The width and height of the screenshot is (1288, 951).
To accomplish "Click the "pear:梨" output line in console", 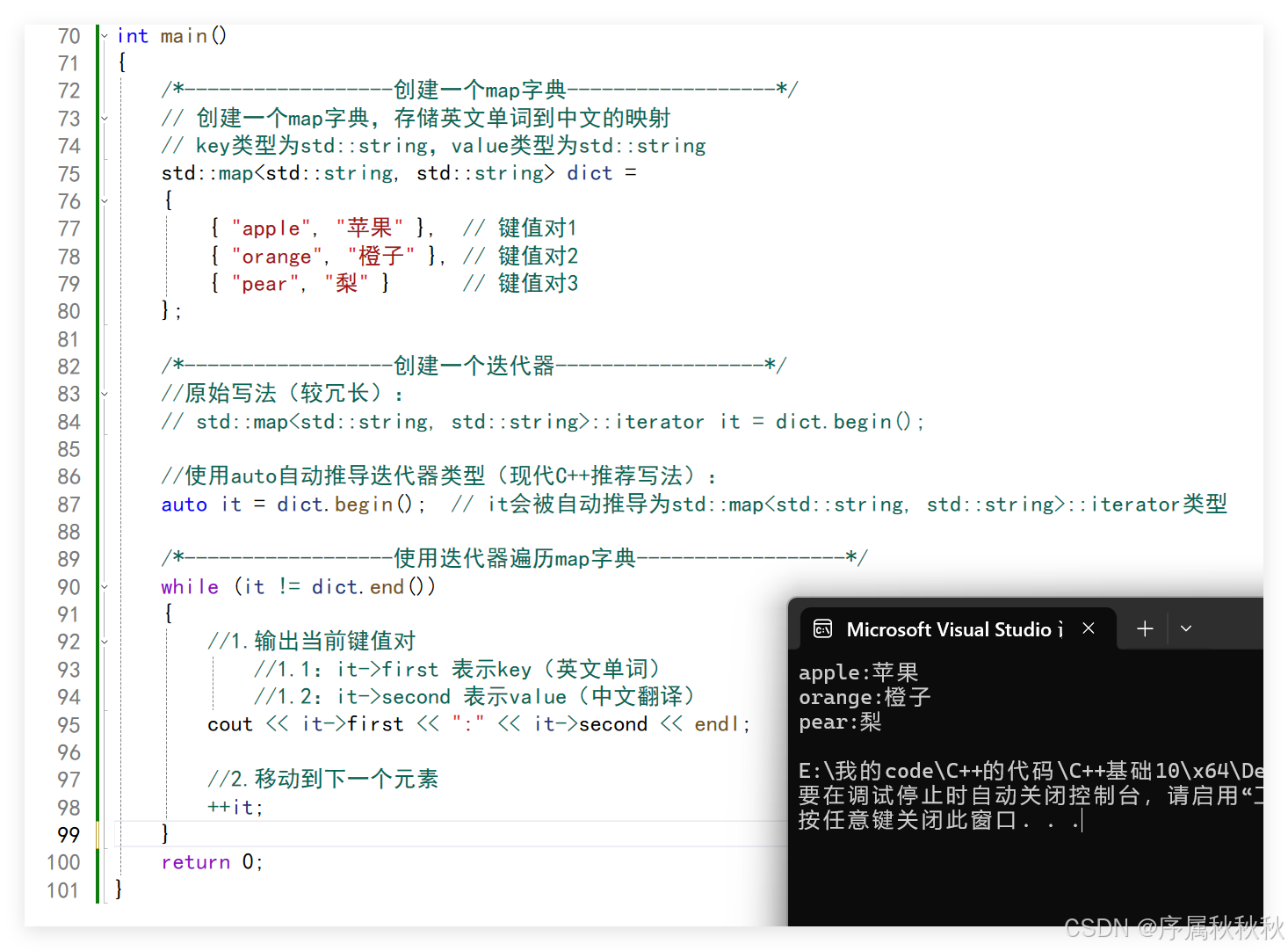I will tap(840, 722).
